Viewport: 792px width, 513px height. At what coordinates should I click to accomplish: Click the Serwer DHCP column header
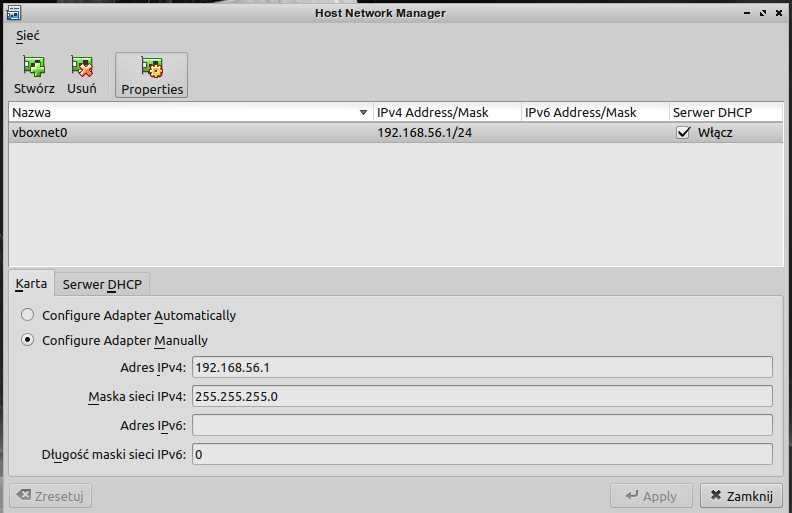[726, 112]
